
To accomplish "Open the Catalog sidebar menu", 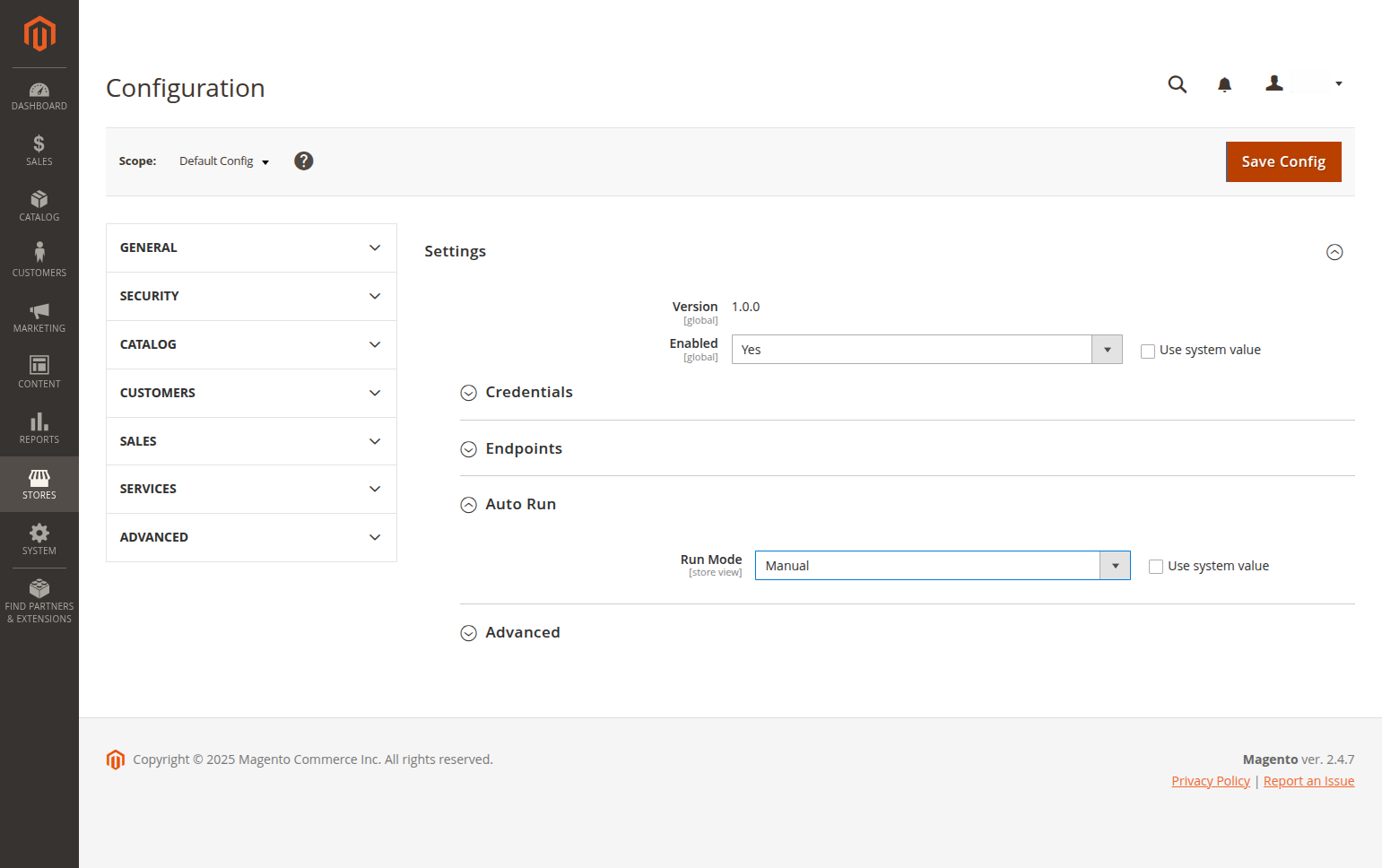I will [x=39, y=206].
